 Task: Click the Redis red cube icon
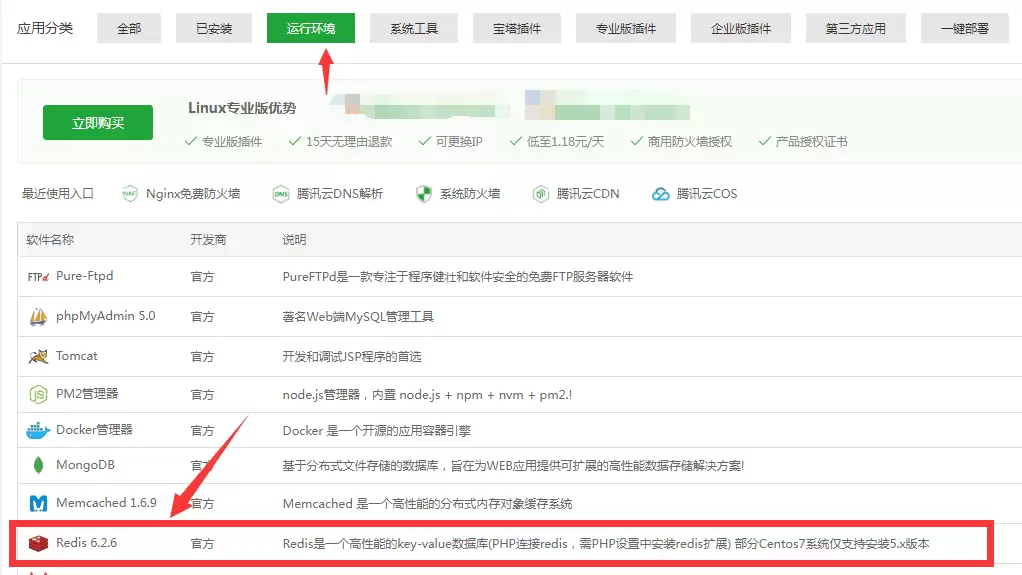tap(38, 543)
